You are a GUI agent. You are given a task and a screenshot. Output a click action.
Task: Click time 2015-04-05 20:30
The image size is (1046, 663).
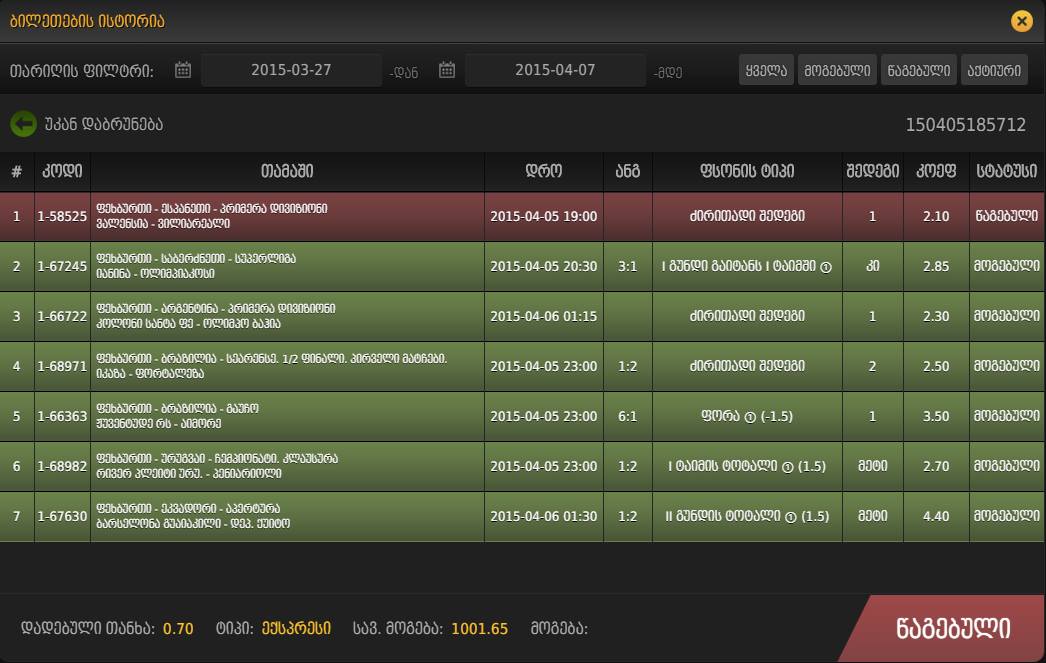coord(544,266)
